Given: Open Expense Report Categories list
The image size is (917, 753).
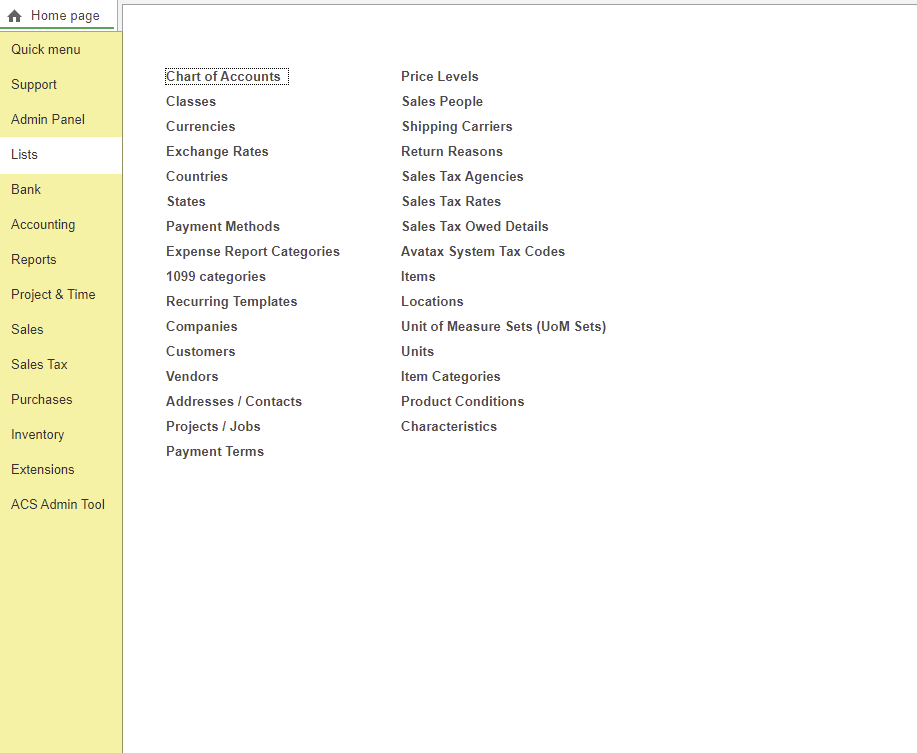Looking at the screenshot, I should tap(253, 252).
